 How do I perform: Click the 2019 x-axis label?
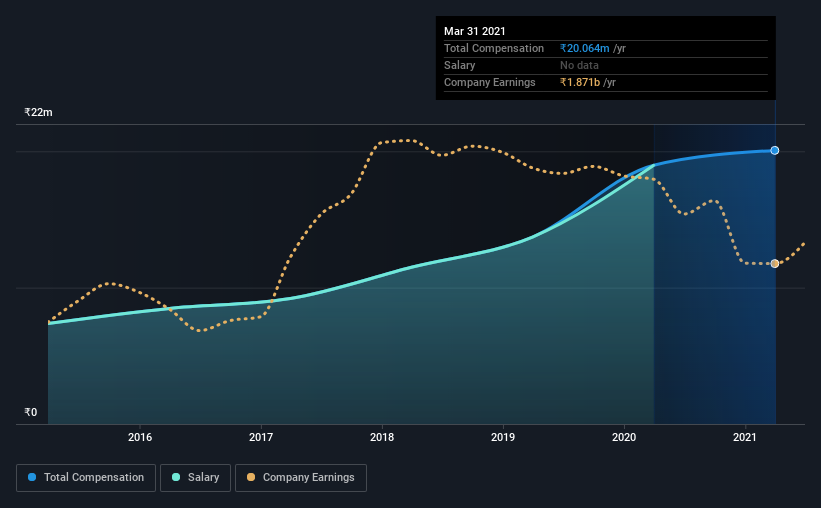tap(503, 437)
